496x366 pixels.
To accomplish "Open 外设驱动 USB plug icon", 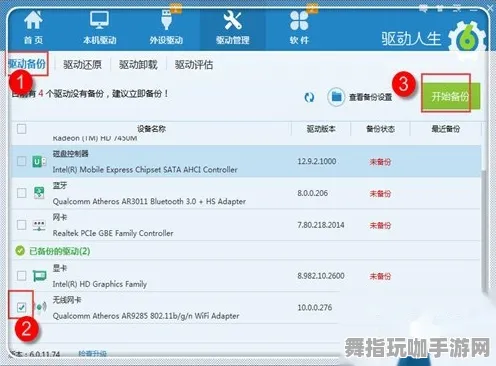I will (x=166, y=20).
